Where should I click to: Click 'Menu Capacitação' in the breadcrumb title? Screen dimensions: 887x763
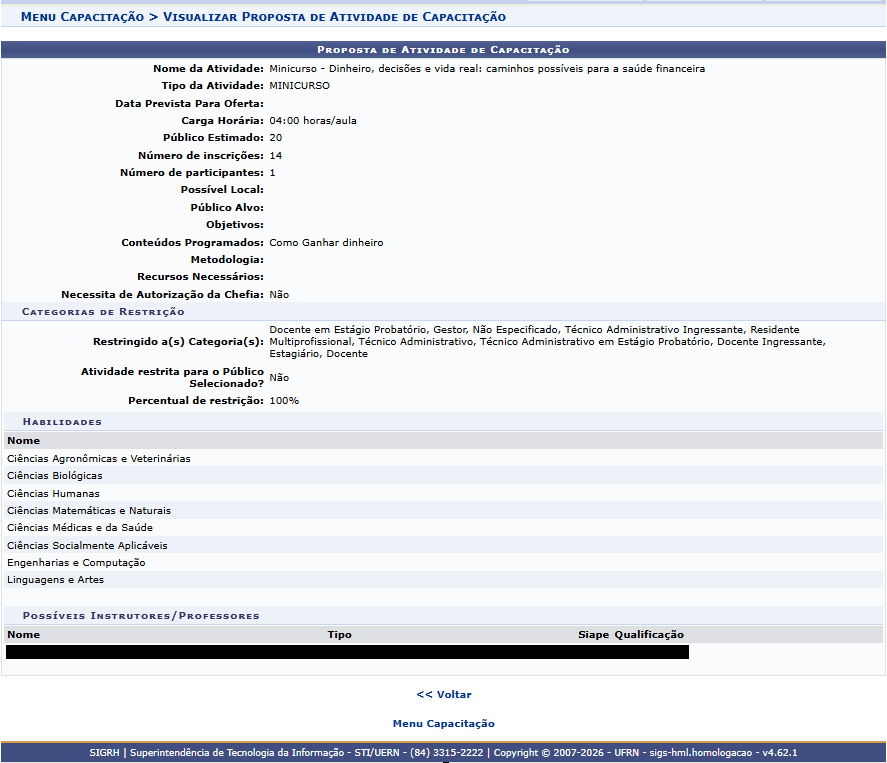pyautogui.click(x=83, y=17)
